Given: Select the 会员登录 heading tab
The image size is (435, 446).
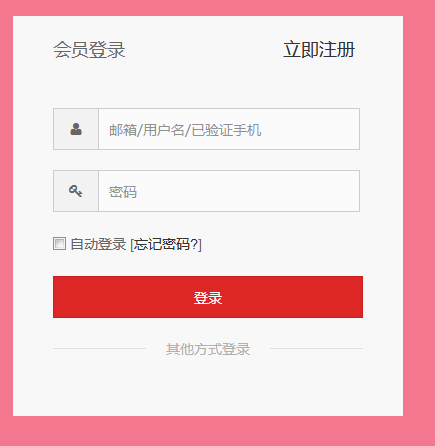Looking at the screenshot, I should pyautogui.click(x=89, y=50).
